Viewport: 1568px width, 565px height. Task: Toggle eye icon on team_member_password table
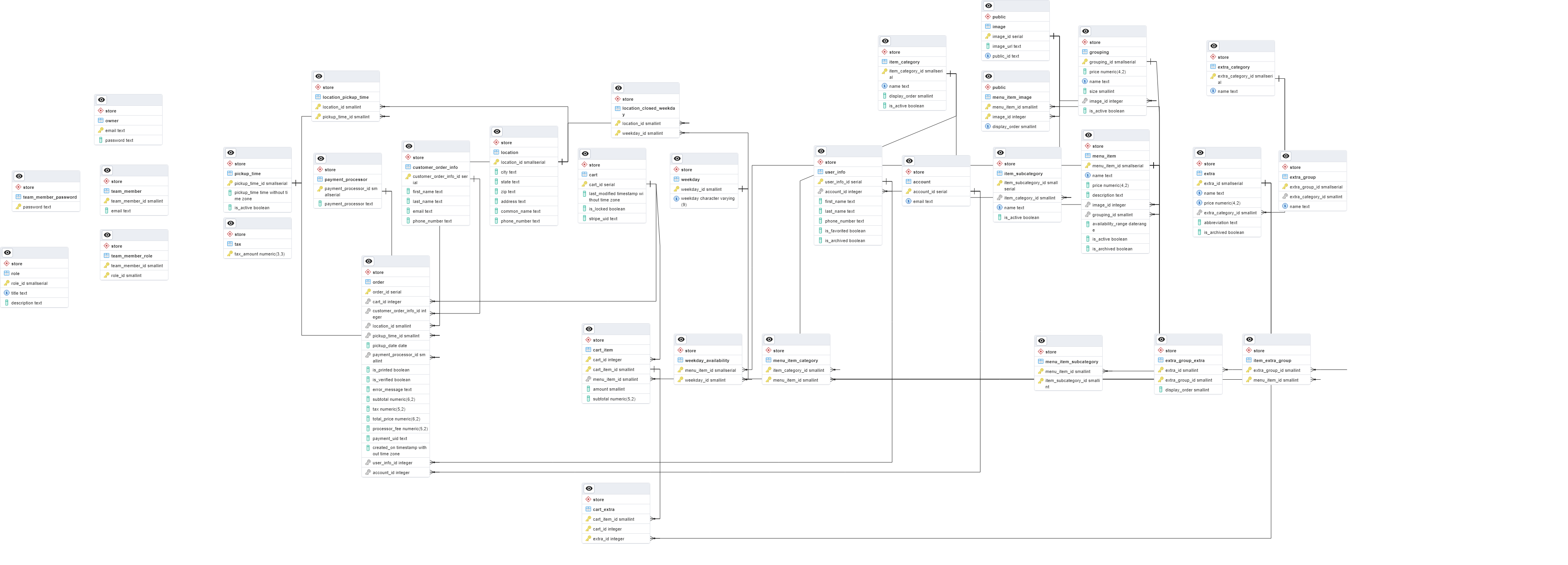[x=19, y=177]
